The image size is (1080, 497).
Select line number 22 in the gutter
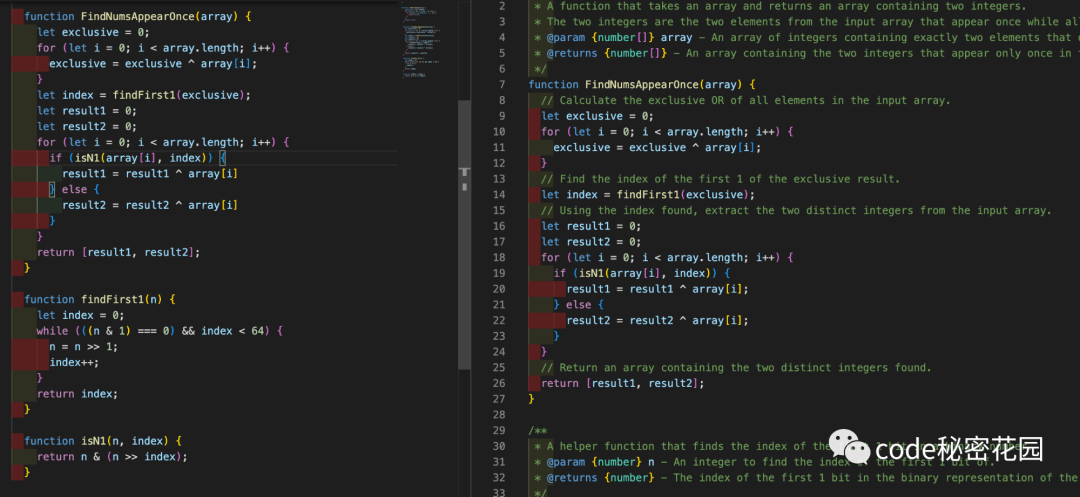tap(499, 321)
